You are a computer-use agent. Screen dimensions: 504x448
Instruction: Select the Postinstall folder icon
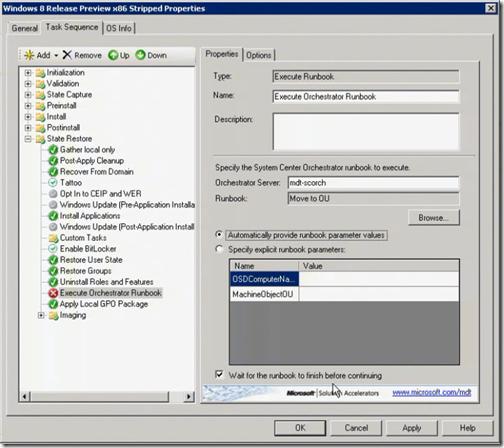[40, 128]
